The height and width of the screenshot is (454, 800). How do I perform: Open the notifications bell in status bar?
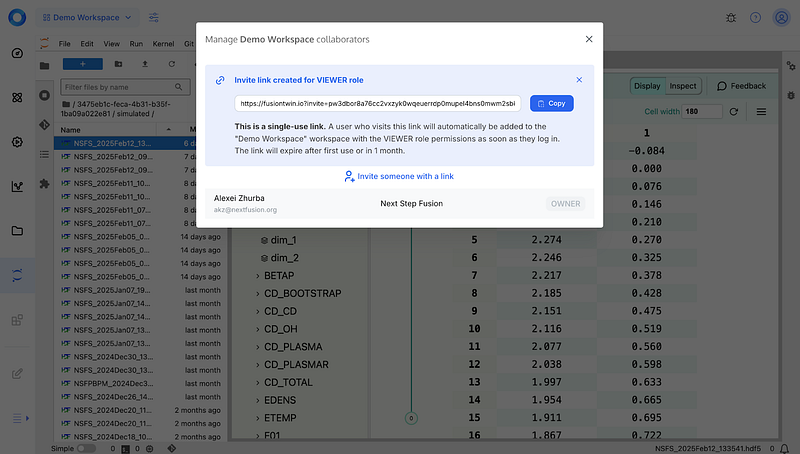pyautogui.click(x=783, y=448)
